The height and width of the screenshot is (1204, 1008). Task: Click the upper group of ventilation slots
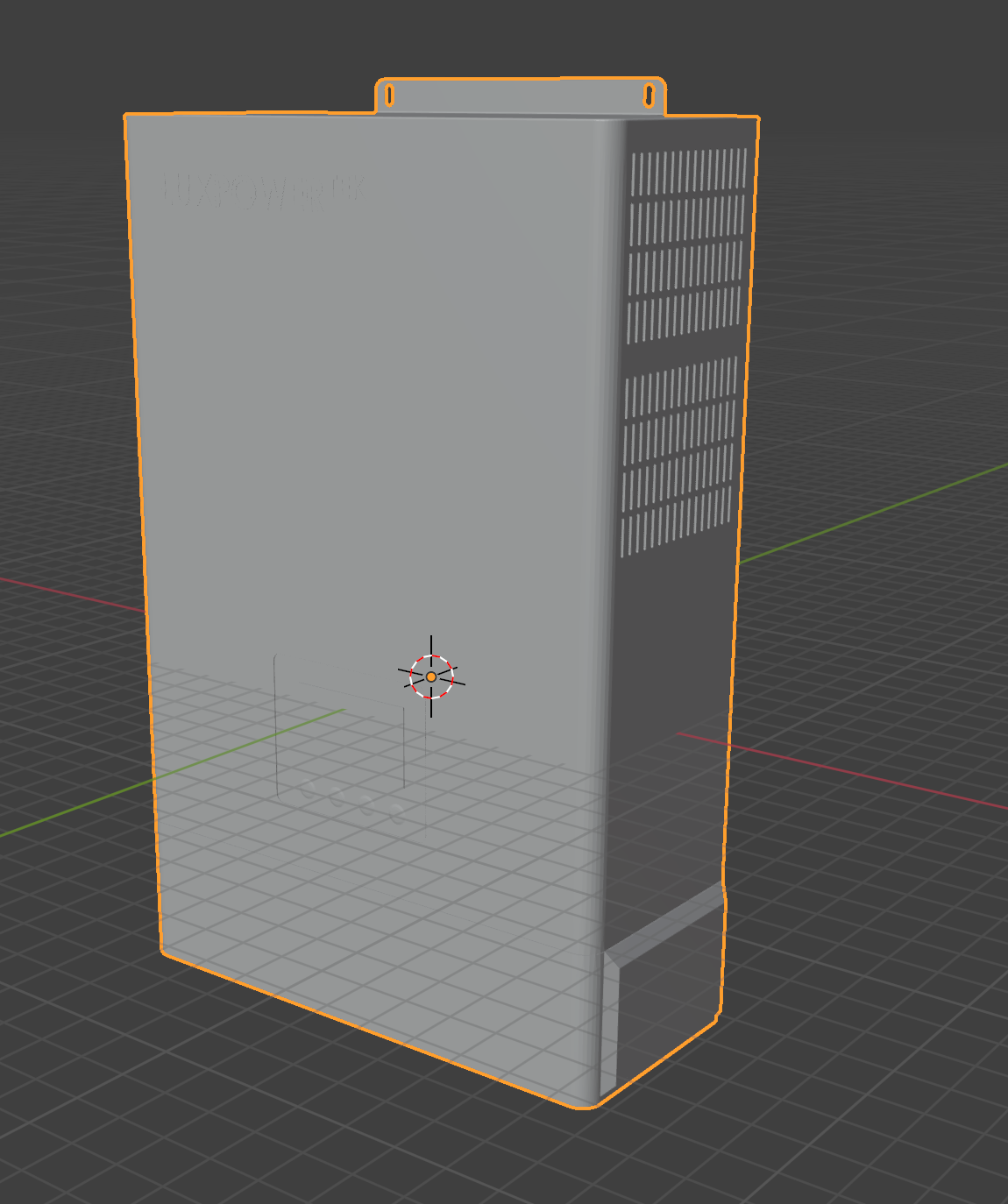[x=686, y=244]
